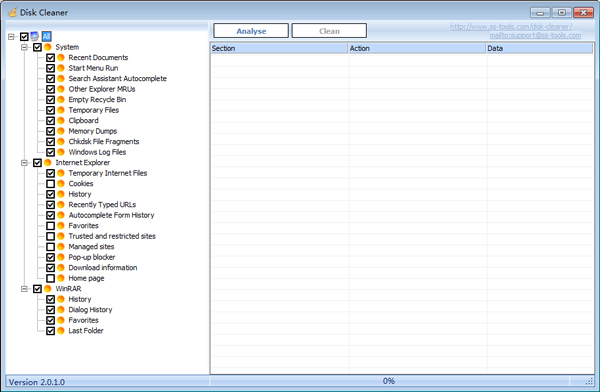Select the Memory Dumps tree item
Viewport: 600px width, 392px height.
(x=93, y=131)
